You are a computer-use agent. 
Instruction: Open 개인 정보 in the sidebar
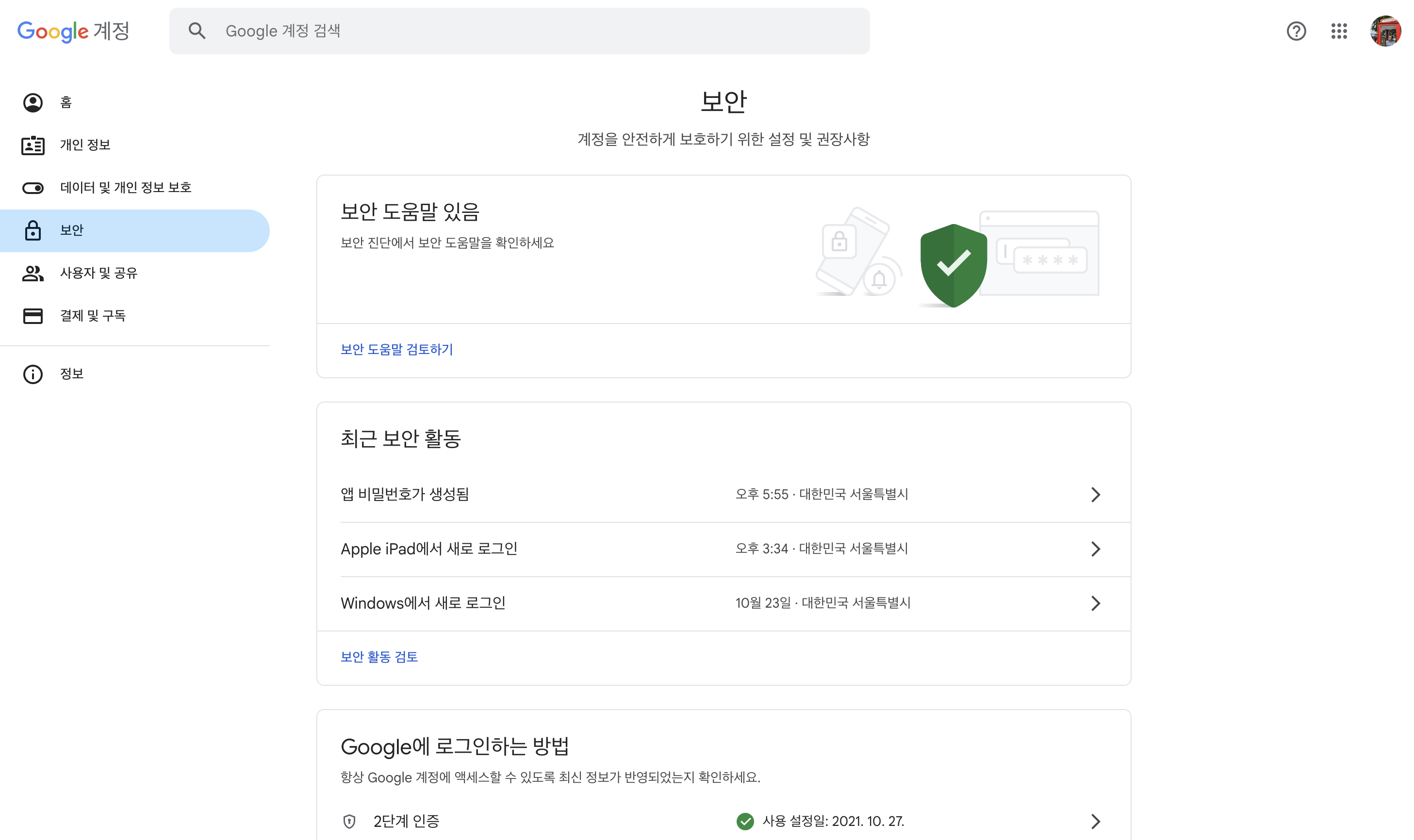point(135,145)
